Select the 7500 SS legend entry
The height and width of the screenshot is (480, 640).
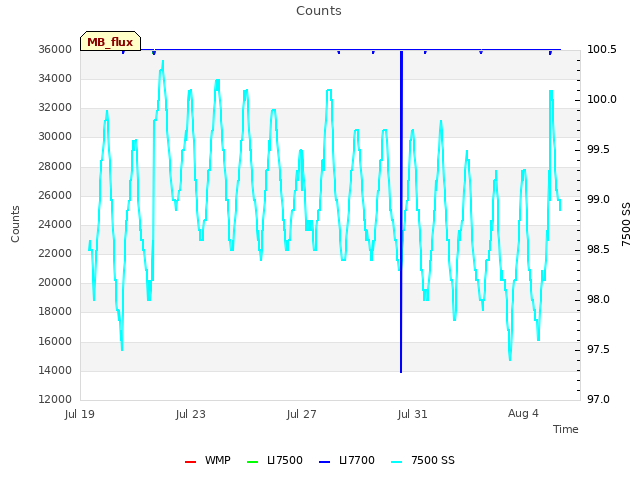422,460
